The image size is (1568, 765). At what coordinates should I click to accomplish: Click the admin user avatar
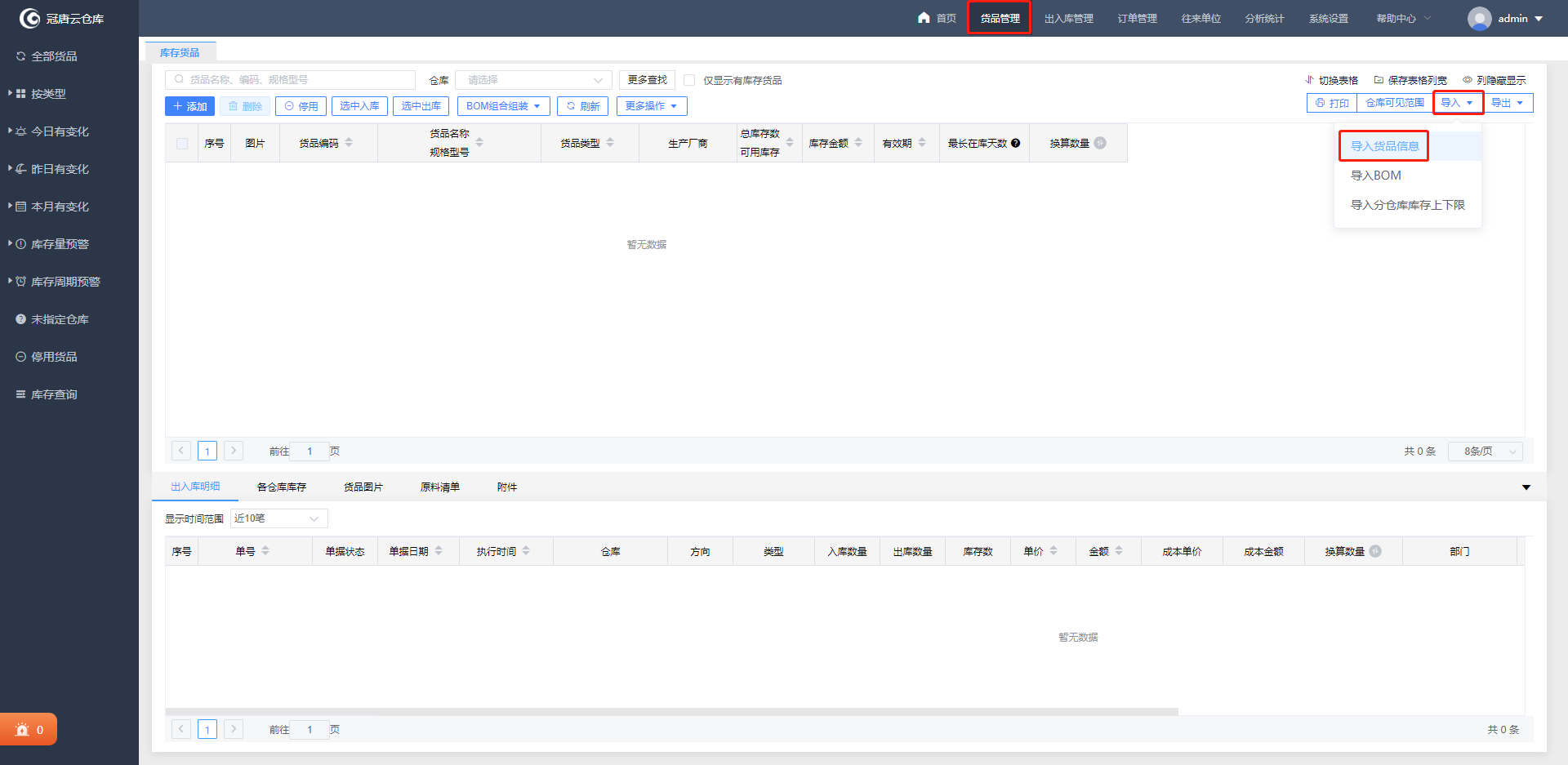point(1479,18)
